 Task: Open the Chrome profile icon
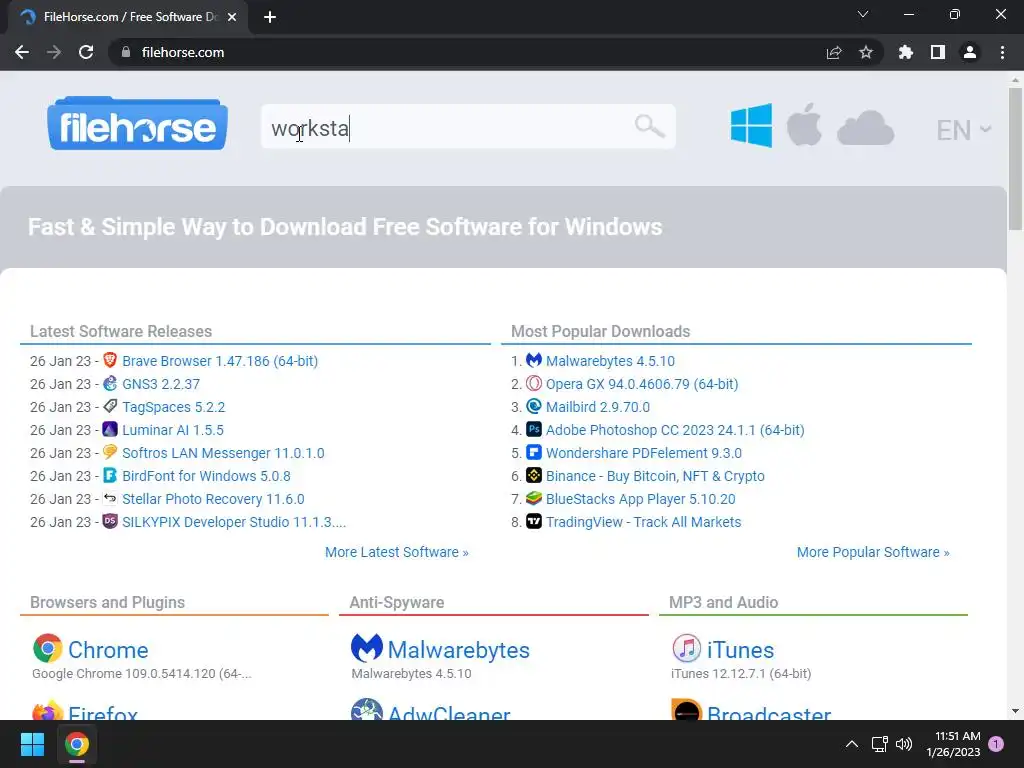click(970, 52)
